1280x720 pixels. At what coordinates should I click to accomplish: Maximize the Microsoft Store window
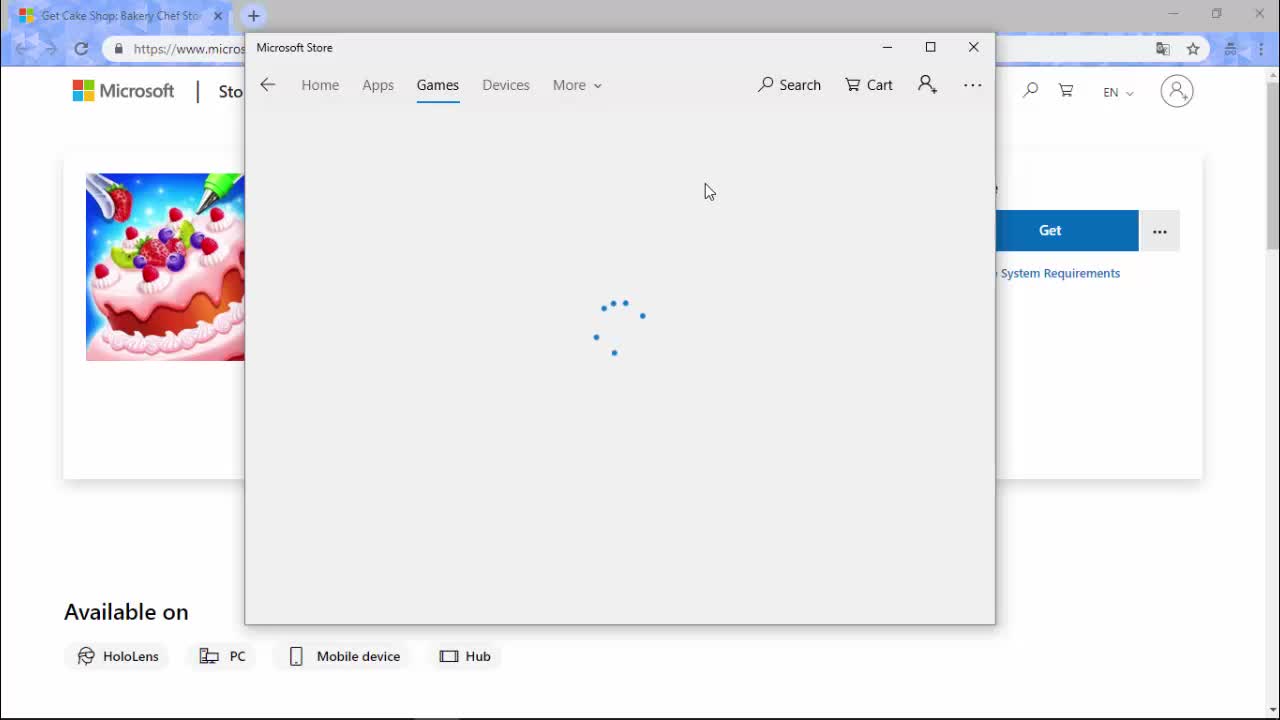[x=930, y=47]
